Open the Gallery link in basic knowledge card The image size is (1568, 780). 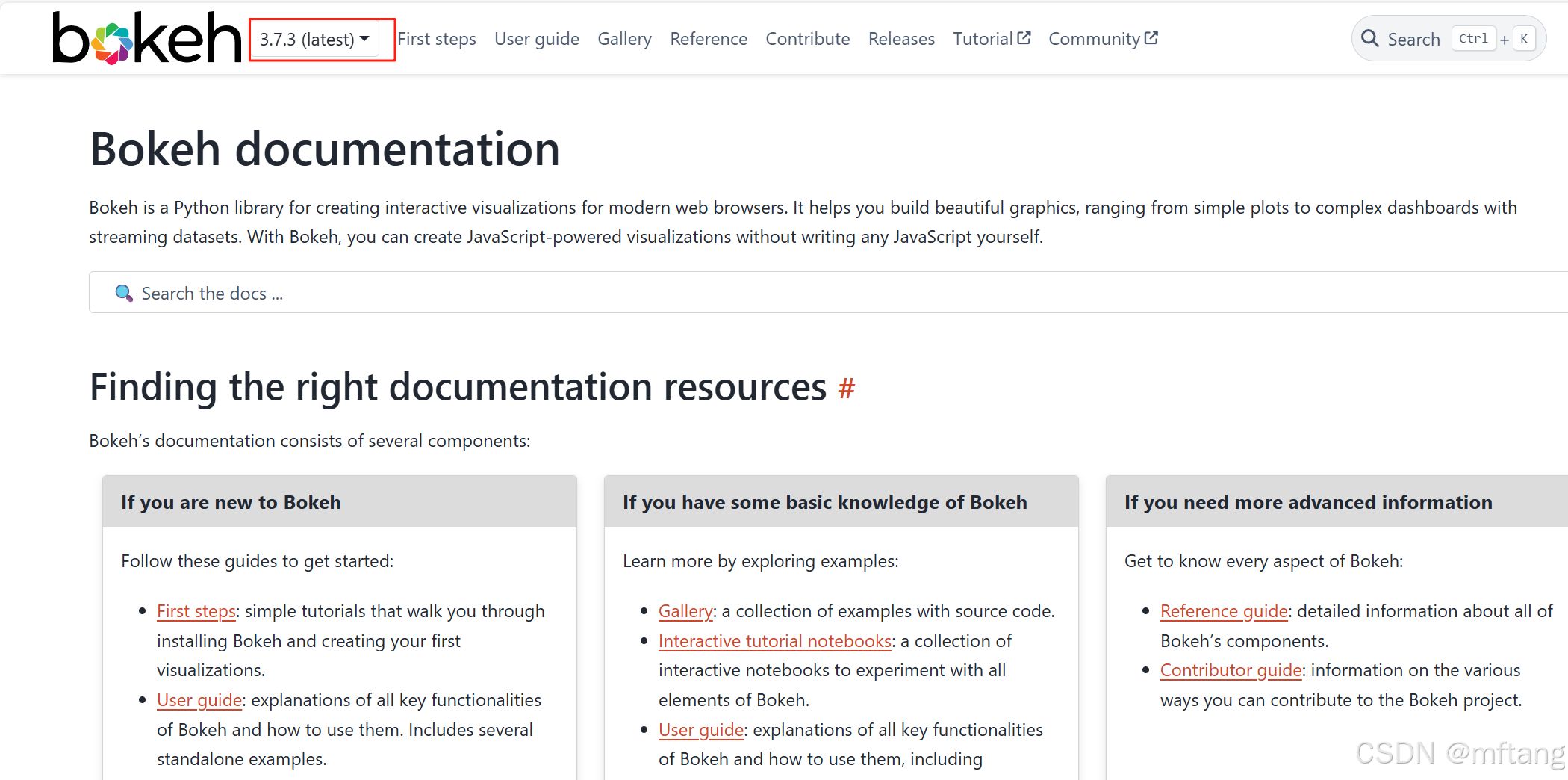tap(685, 611)
